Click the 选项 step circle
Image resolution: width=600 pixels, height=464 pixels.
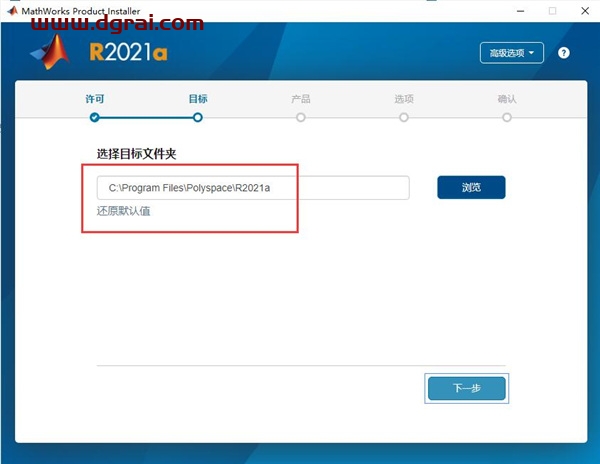coord(404,117)
